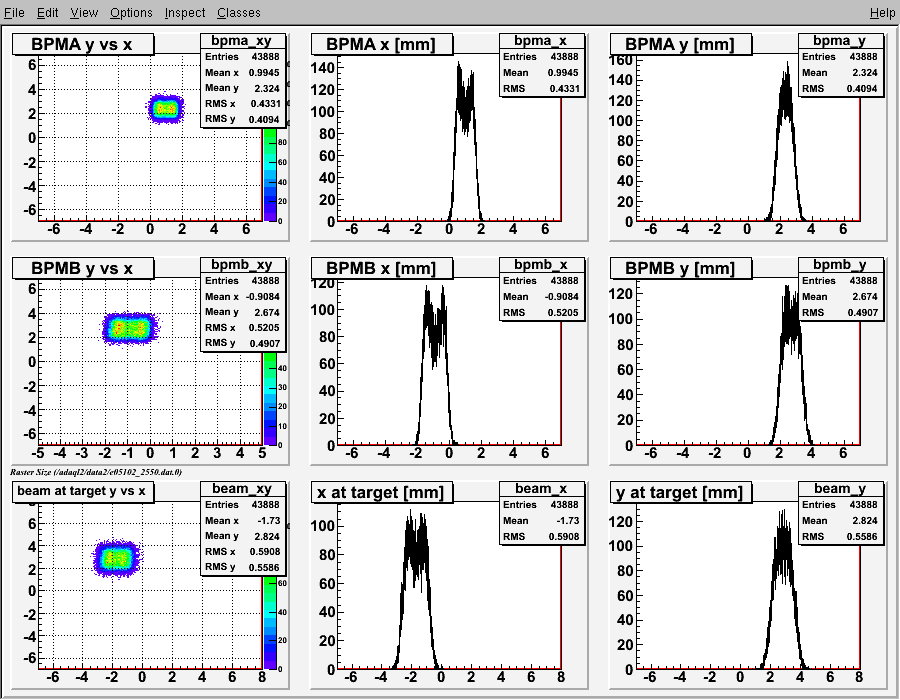Open the Options menu
The image size is (900, 700).
tap(131, 13)
